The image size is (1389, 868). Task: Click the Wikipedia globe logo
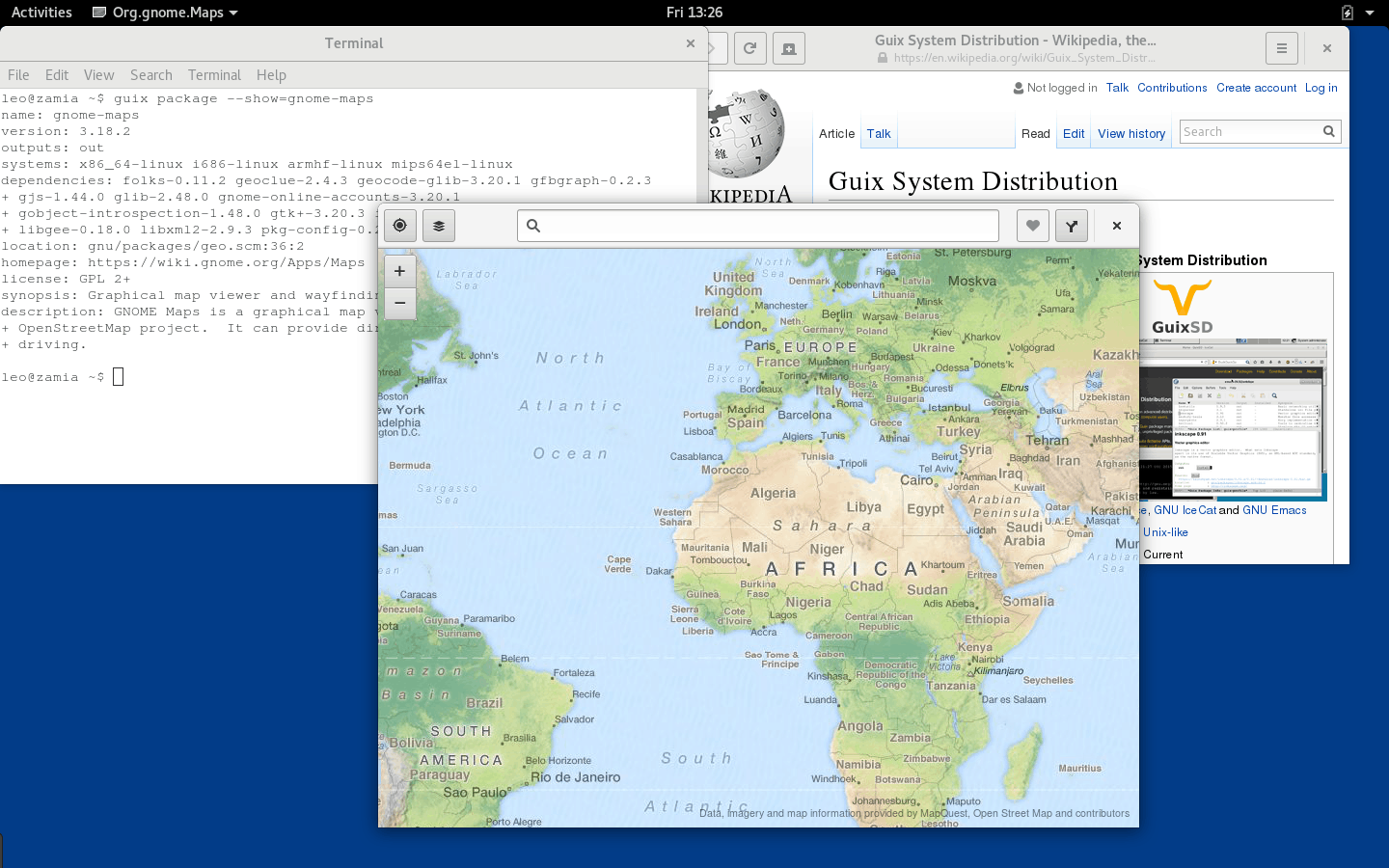click(x=747, y=132)
